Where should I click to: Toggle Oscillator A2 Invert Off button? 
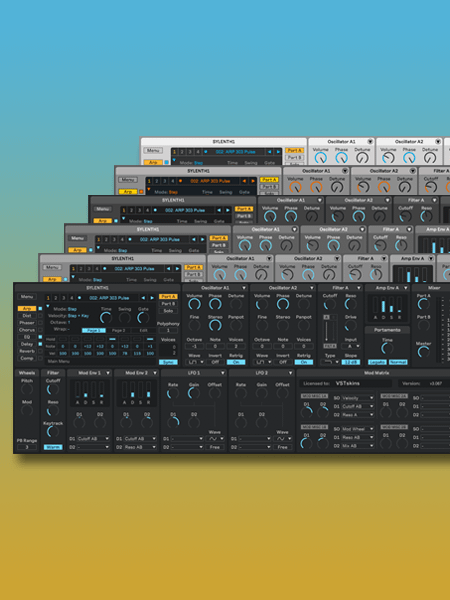[283, 362]
